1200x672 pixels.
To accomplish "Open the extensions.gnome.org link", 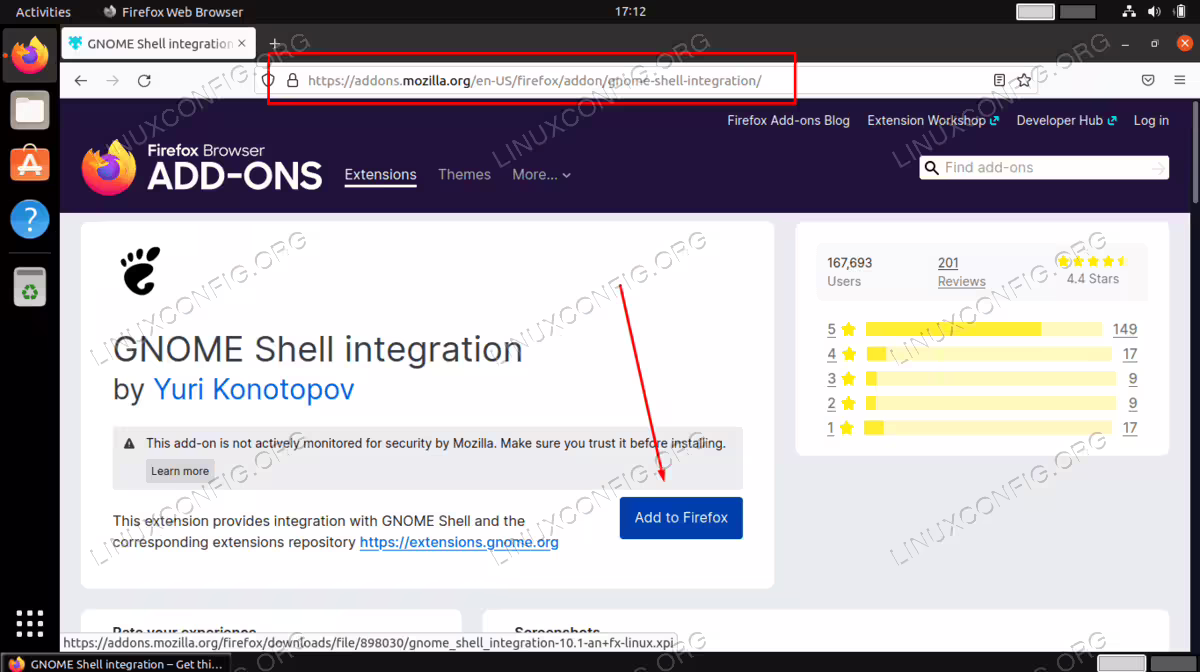I will tap(459, 542).
